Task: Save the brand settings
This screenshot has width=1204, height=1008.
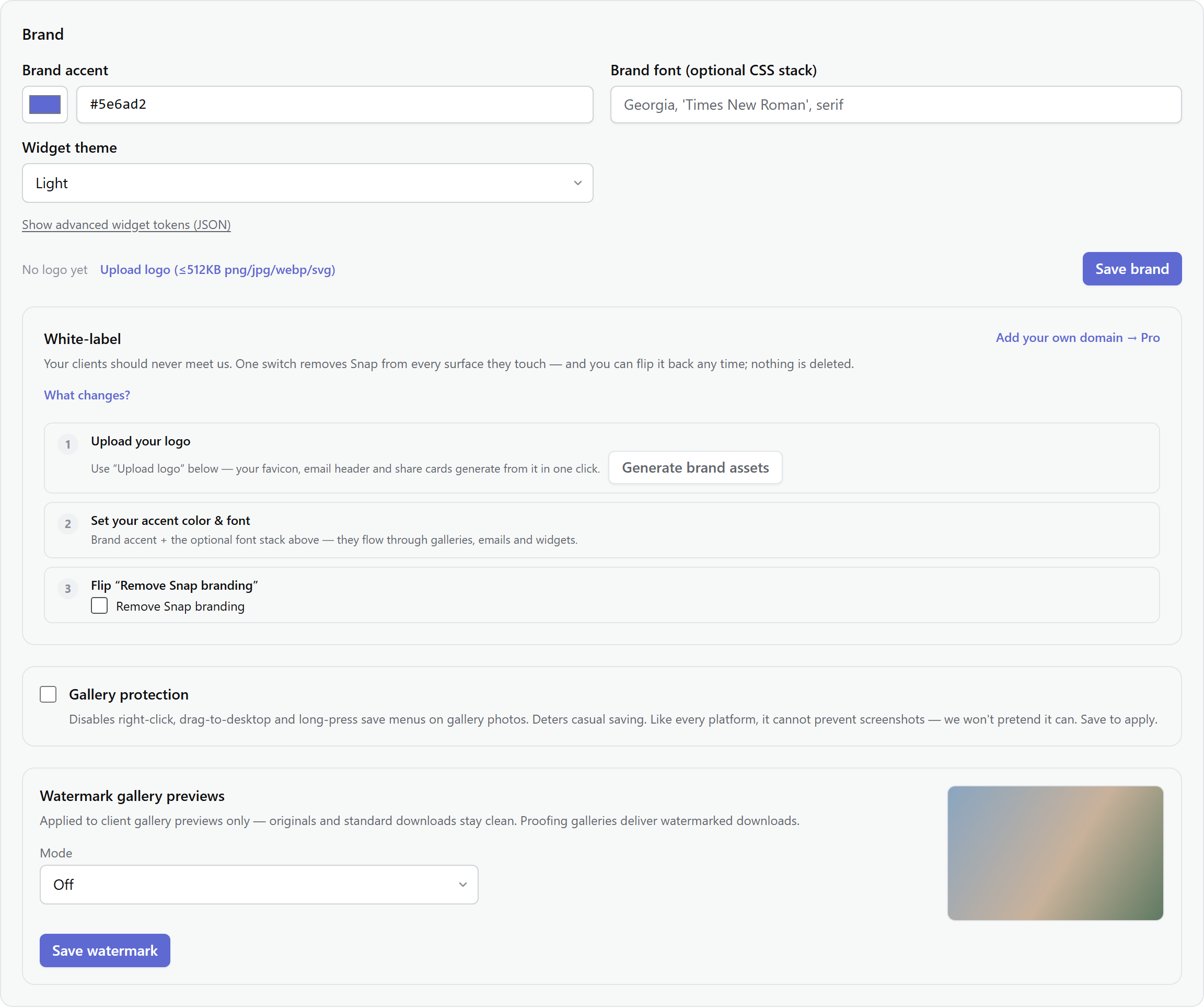Action: pyautogui.click(x=1132, y=269)
